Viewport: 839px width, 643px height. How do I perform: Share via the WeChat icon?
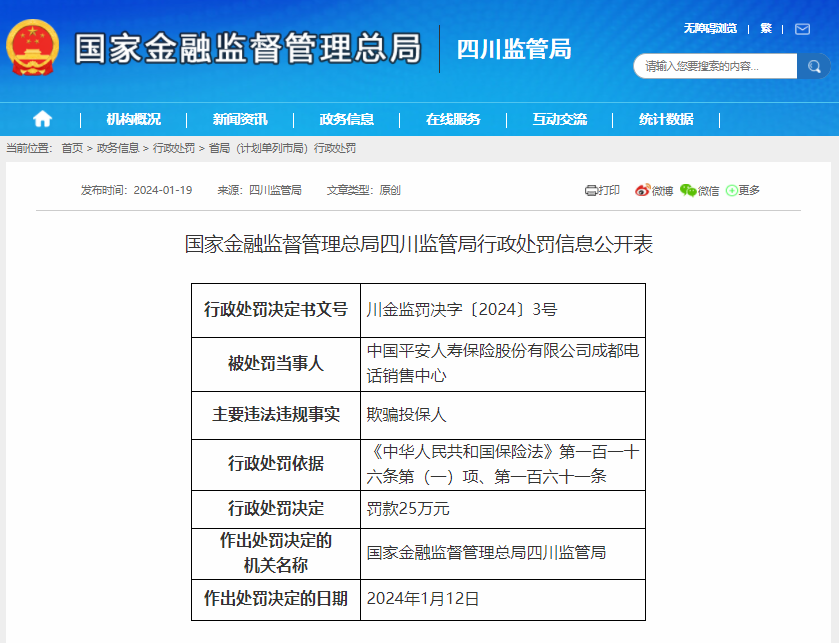click(x=688, y=190)
